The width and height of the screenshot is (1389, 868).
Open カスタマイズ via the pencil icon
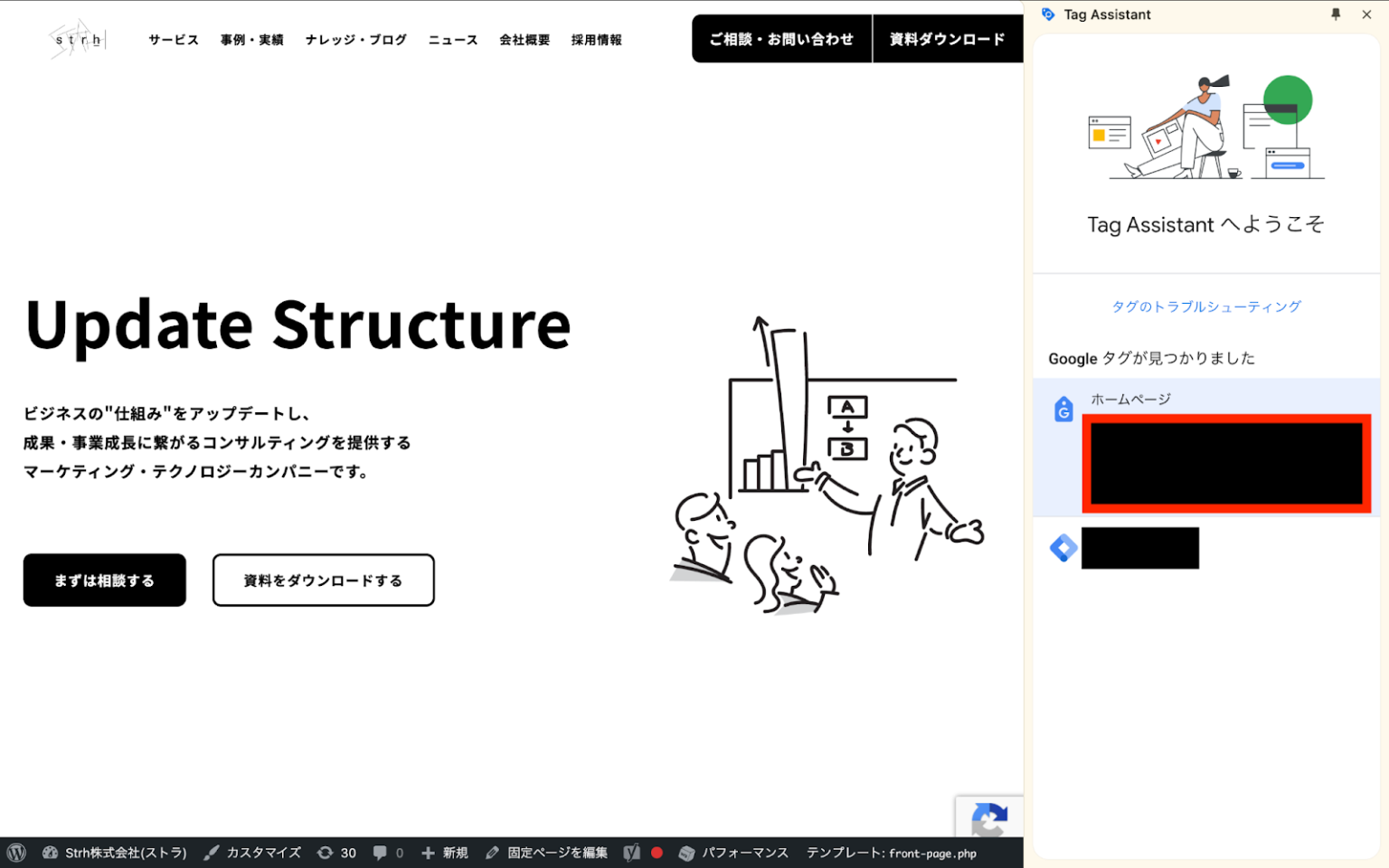click(x=212, y=852)
